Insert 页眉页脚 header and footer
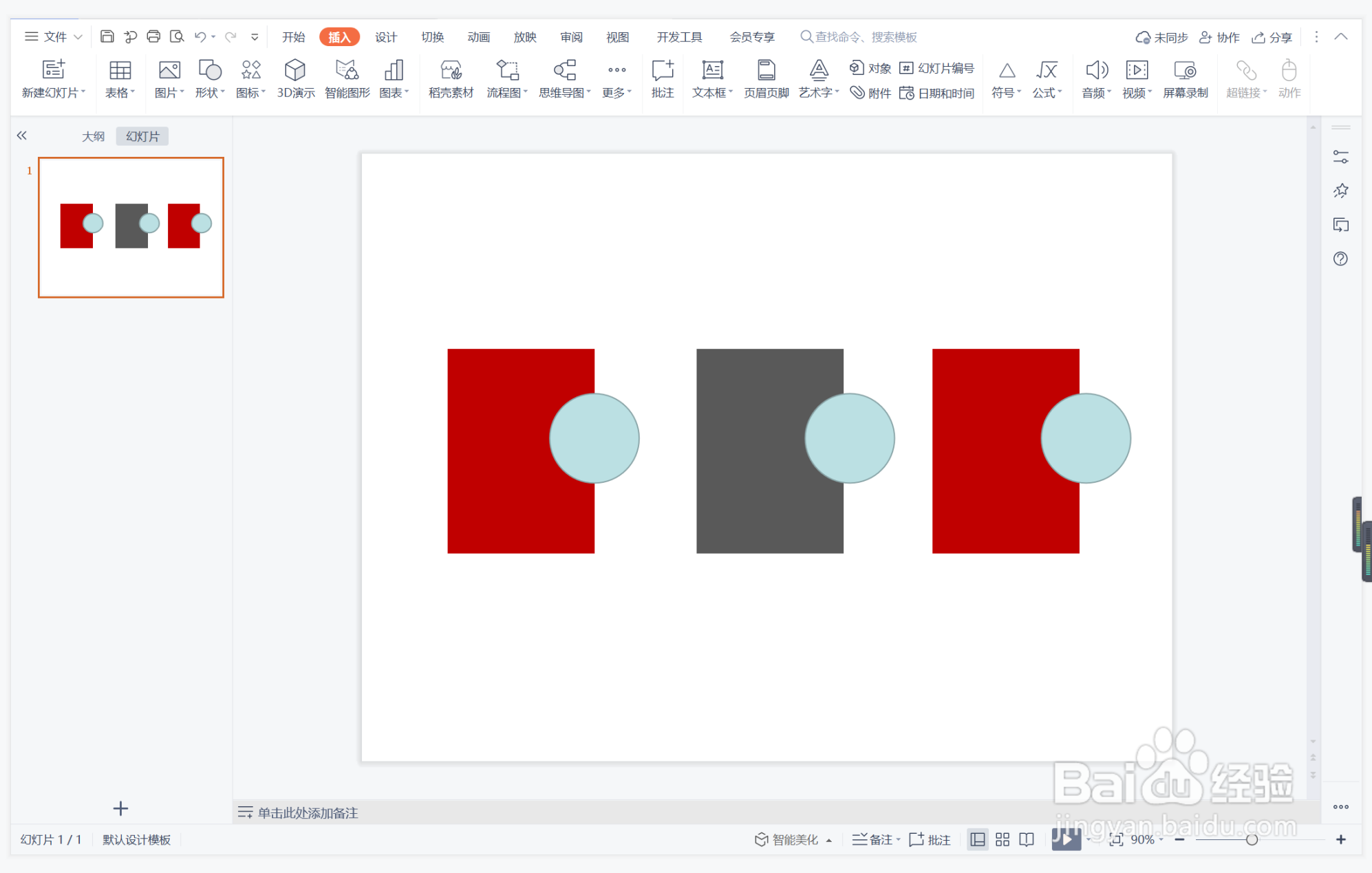Screen dimensions: 1372x873 766,78
